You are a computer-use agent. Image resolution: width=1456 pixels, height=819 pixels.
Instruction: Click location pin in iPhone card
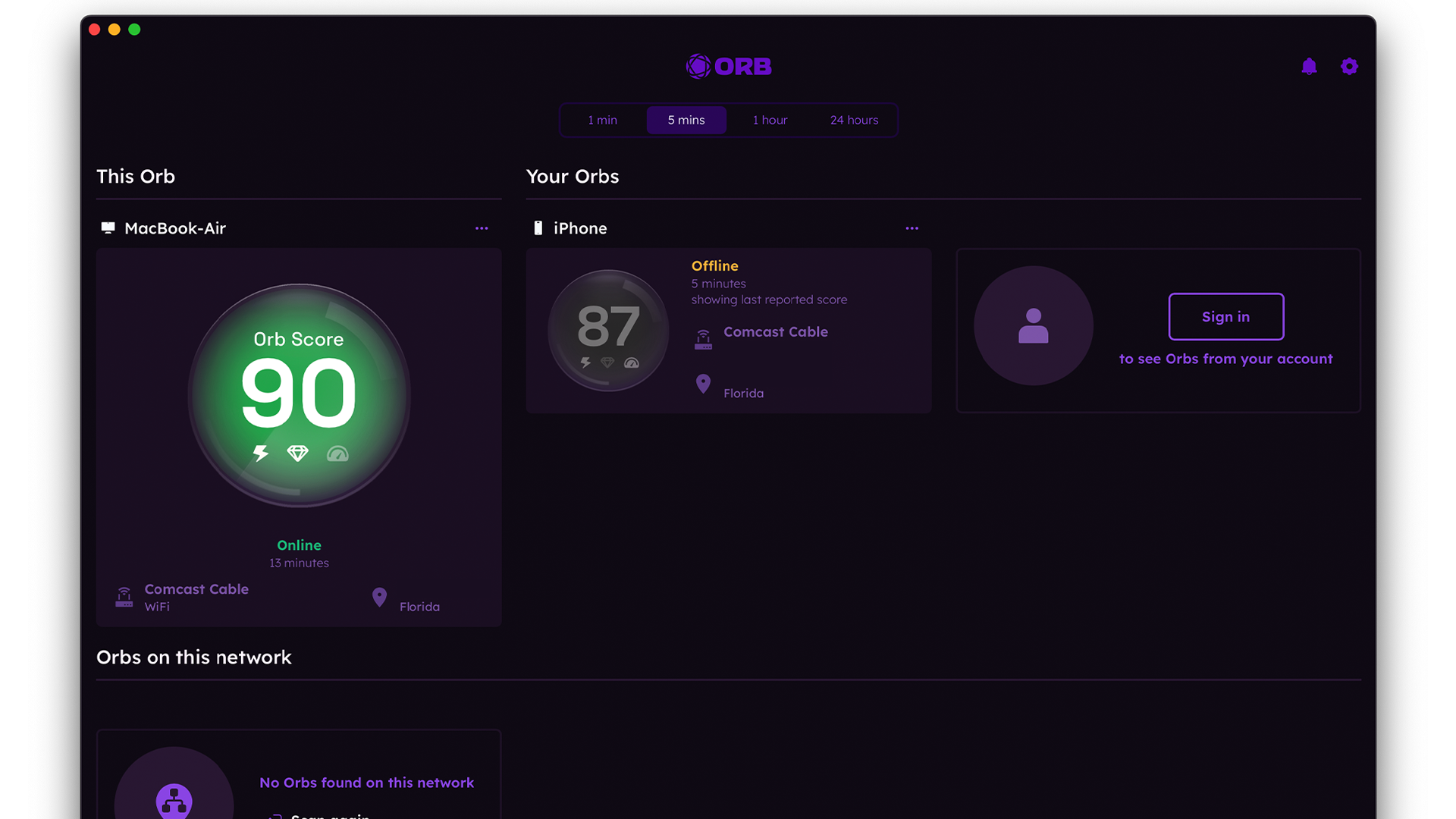[703, 384]
